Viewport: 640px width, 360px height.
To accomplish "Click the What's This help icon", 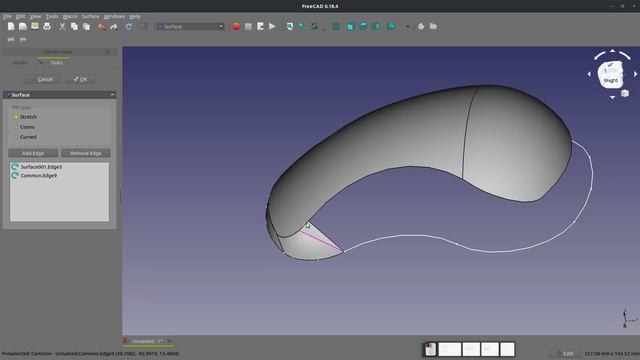I will pos(144,27).
